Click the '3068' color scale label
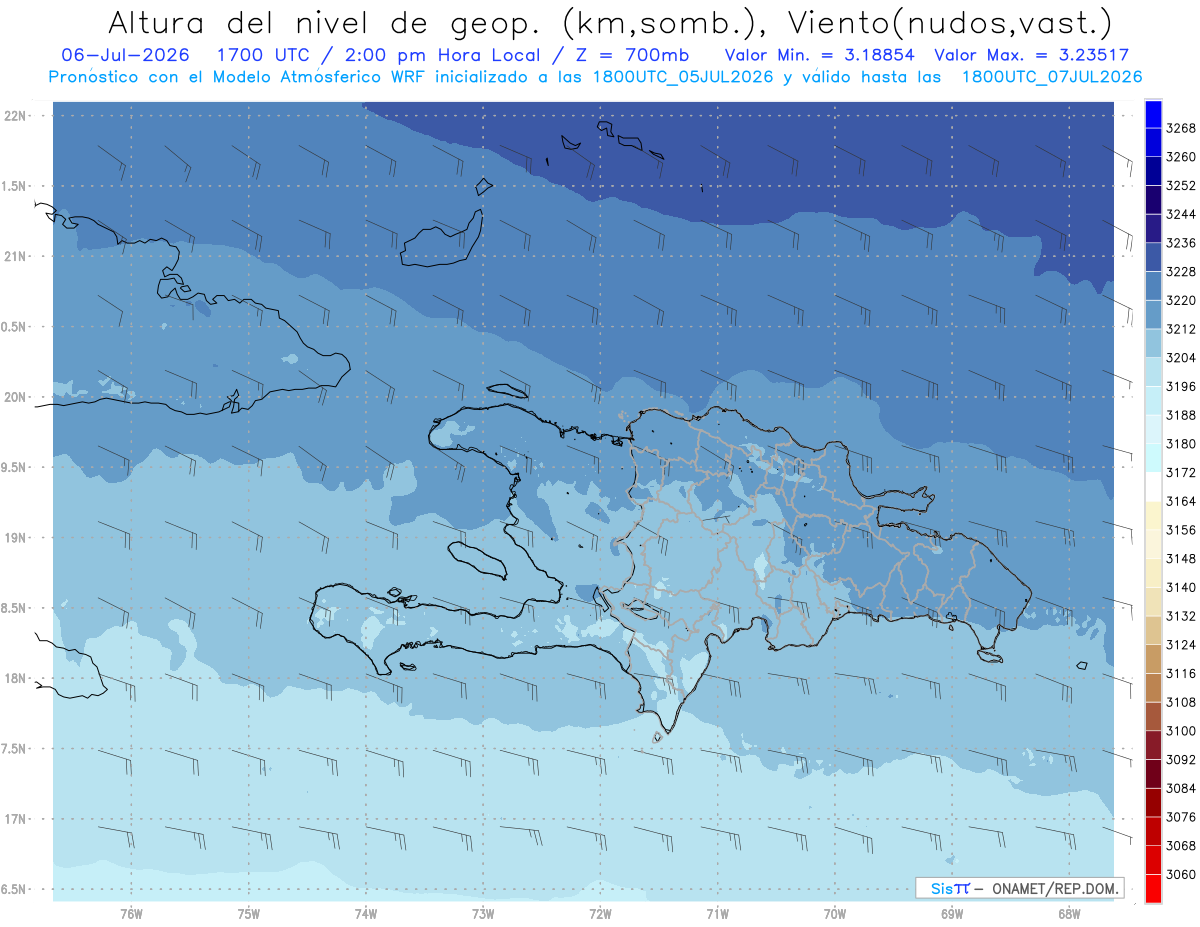This screenshot has width=1200, height=927. click(x=1181, y=846)
